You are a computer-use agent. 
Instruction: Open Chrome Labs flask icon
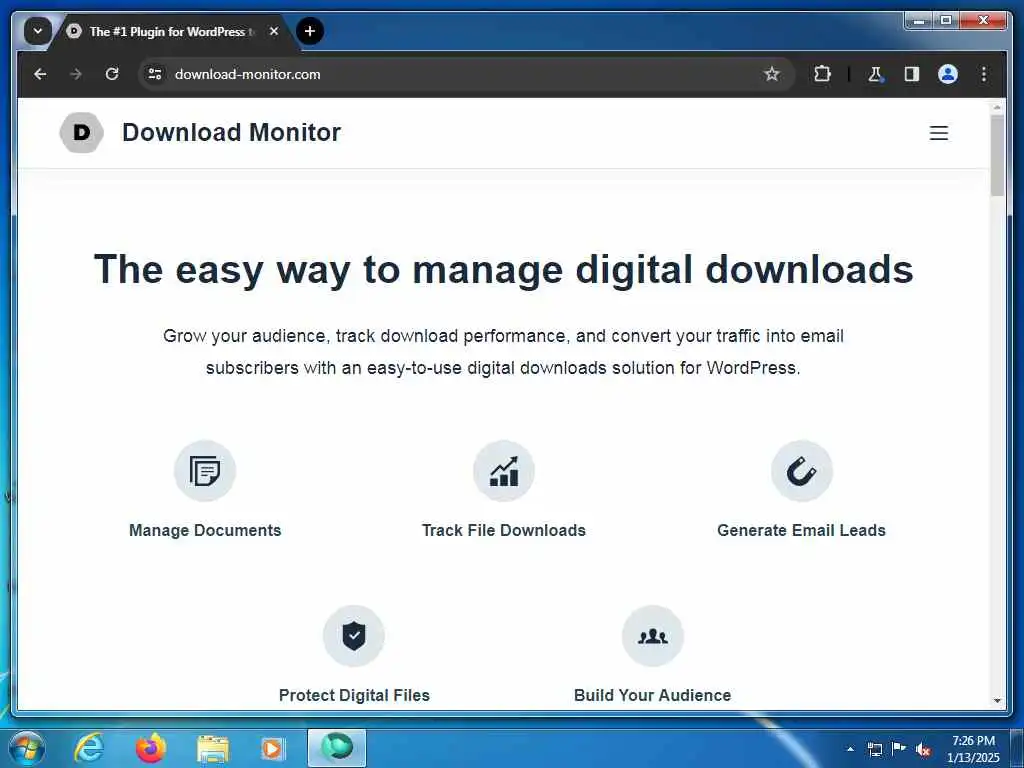click(x=875, y=74)
